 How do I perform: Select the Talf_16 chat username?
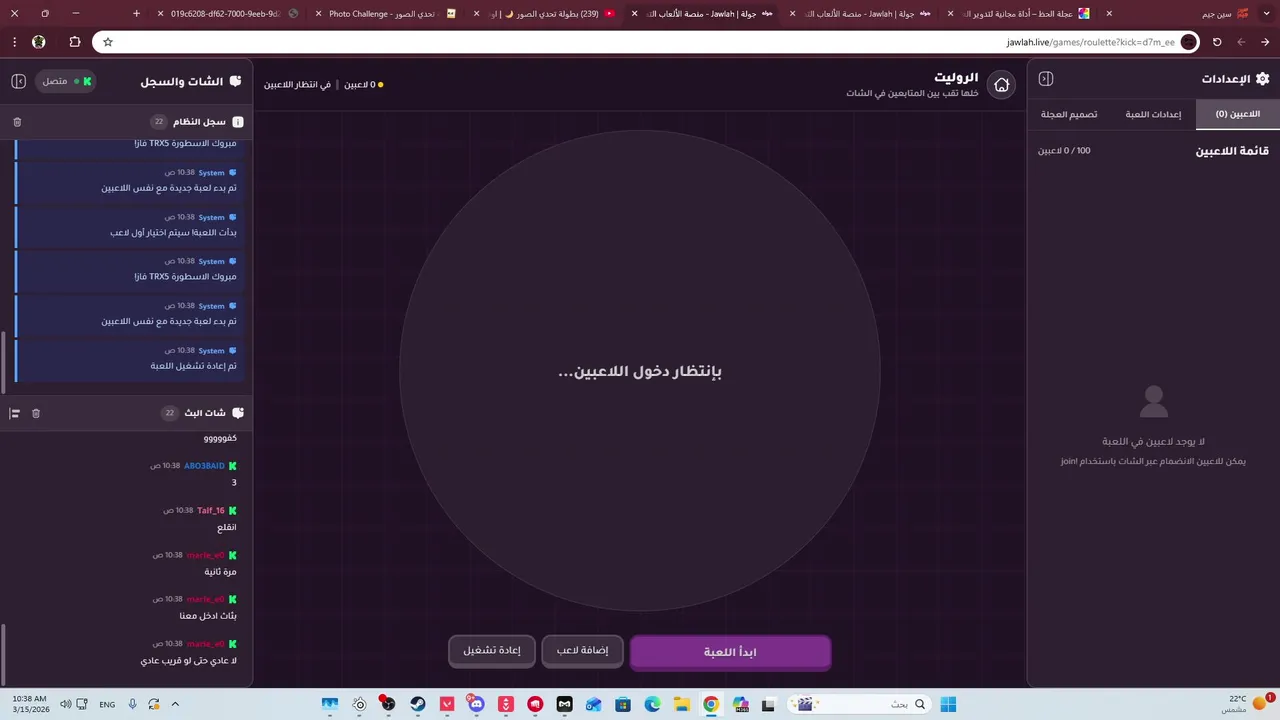[211, 510]
